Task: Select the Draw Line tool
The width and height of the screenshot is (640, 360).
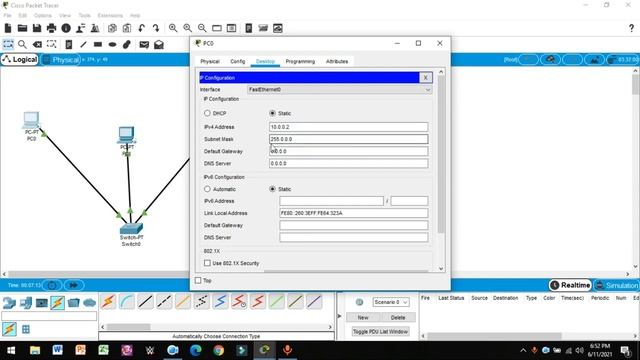Action: click(83, 44)
